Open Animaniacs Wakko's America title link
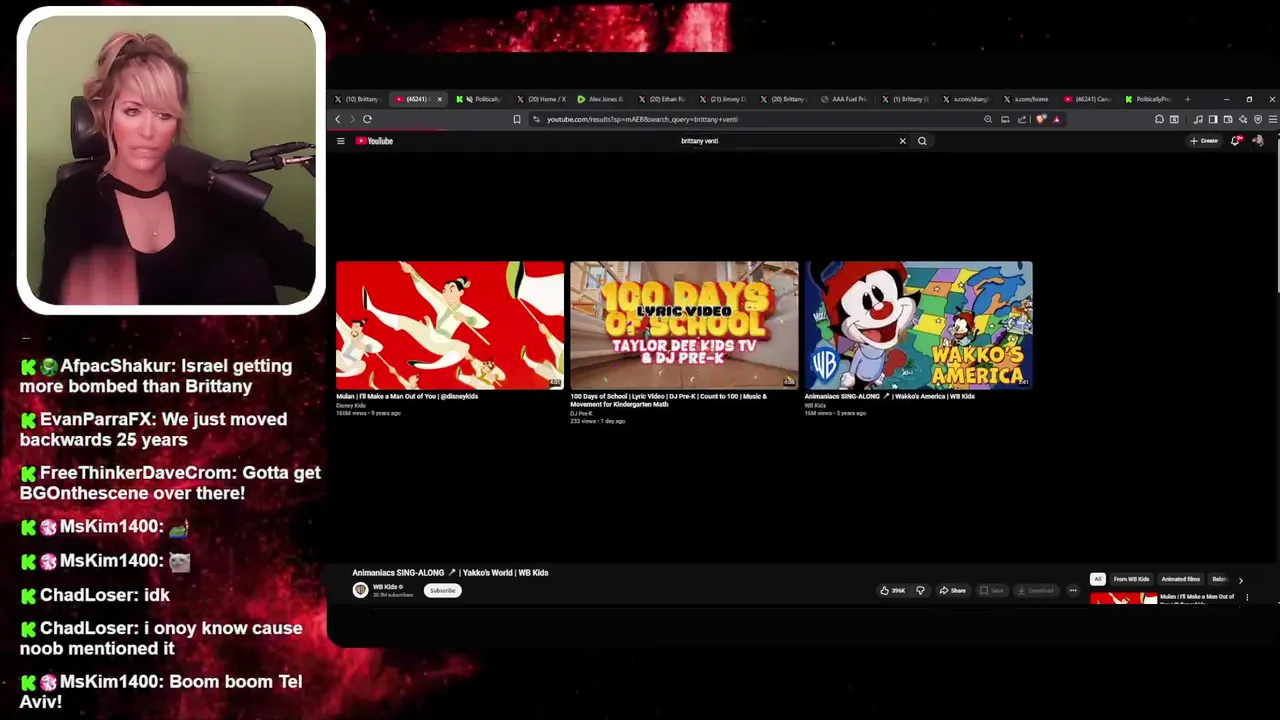The image size is (1280, 720). click(889, 396)
